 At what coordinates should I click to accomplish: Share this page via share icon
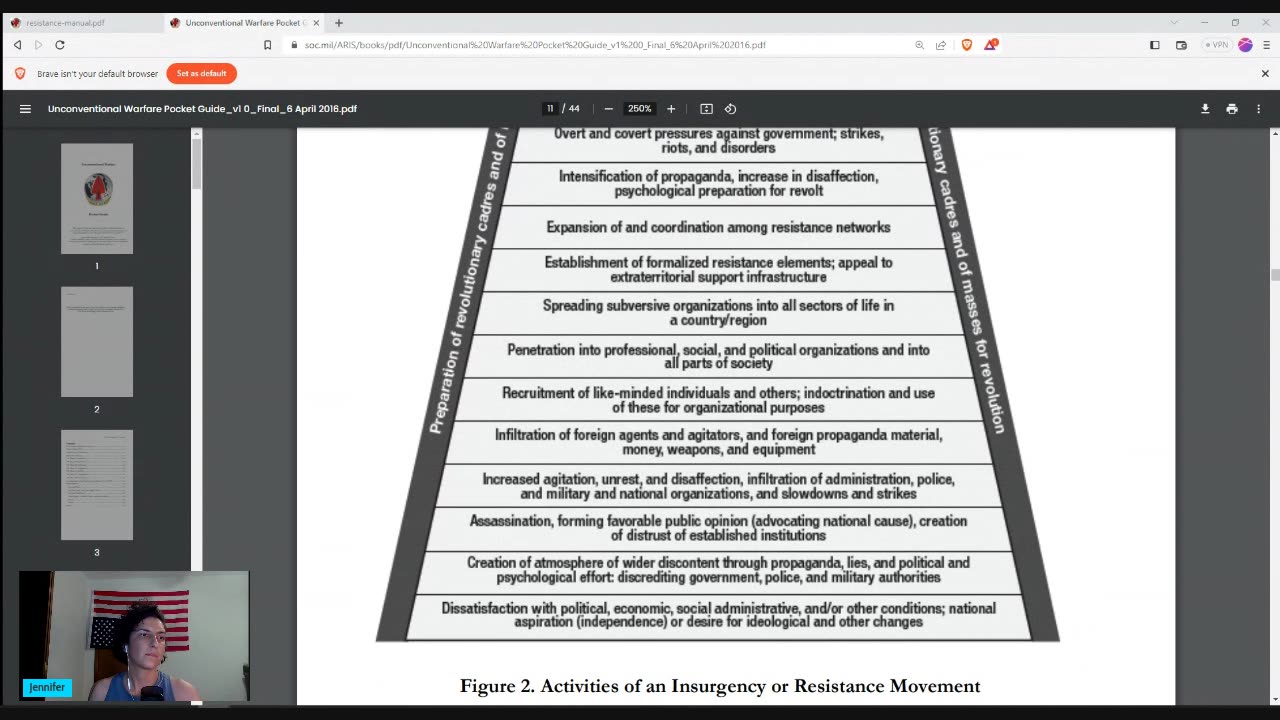[941, 45]
